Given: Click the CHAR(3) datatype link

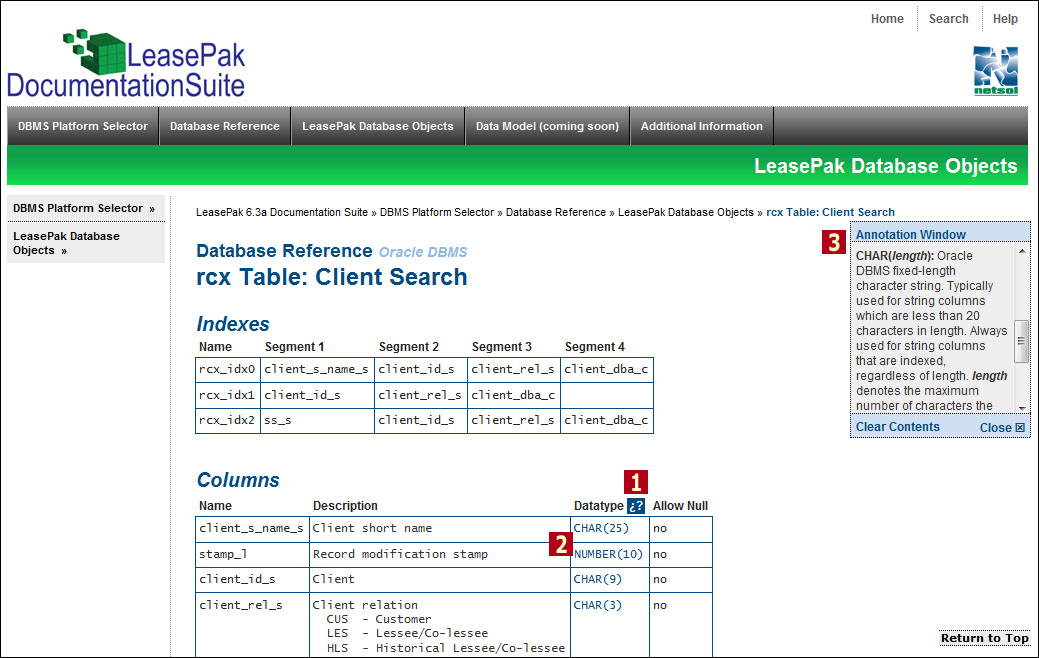Looking at the screenshot, I should coord(598,605).
